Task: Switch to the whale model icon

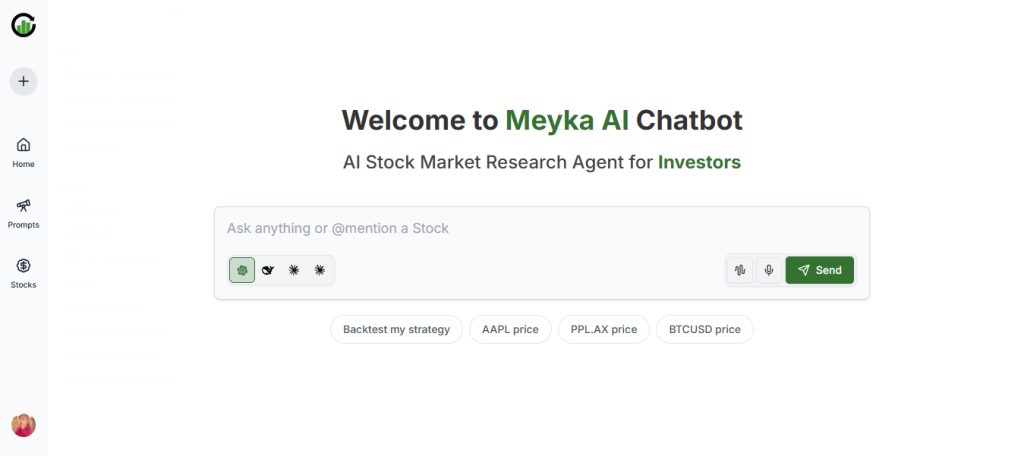Action: tap(268, 270)
